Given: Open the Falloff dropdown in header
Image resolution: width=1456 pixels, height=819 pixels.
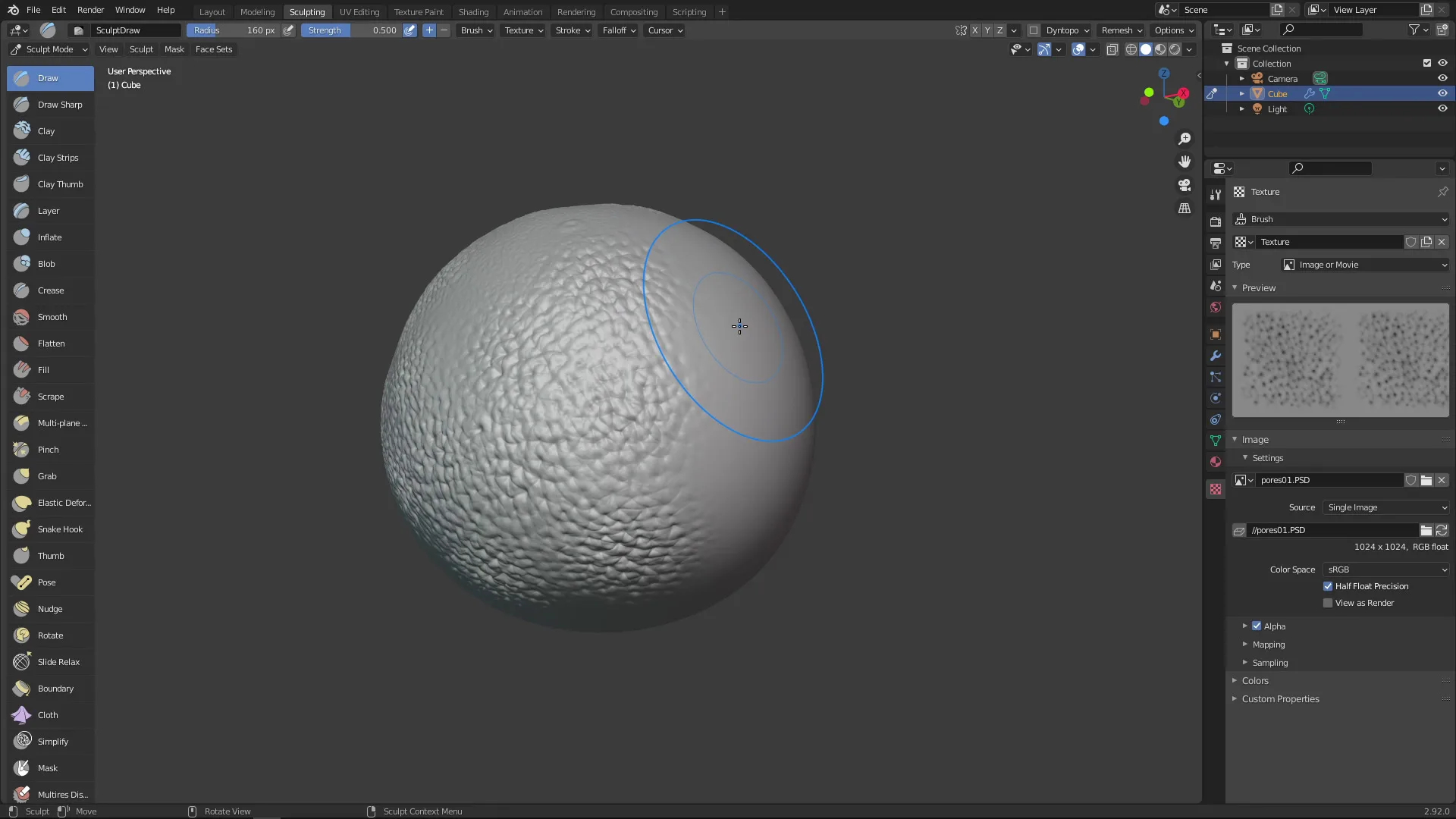Looking at the screenshot, I should tap(619, 30).
